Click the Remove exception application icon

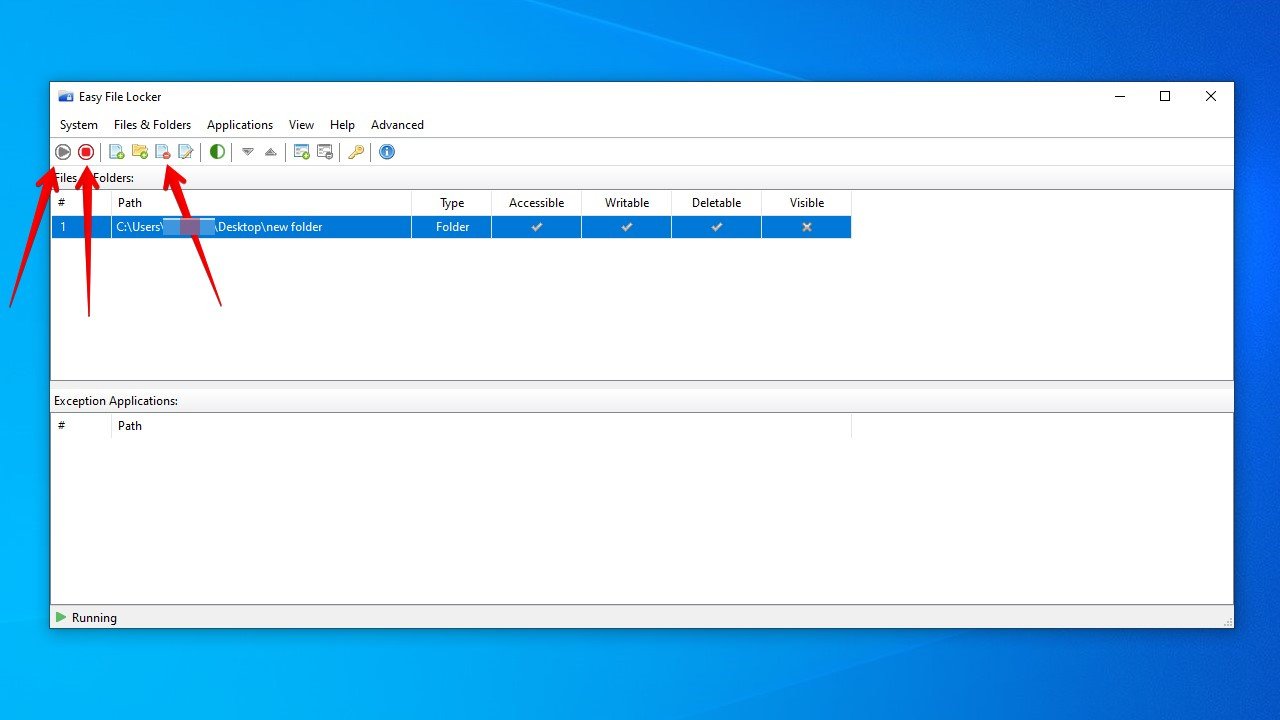pyautogui.click(x=325, y=152)
